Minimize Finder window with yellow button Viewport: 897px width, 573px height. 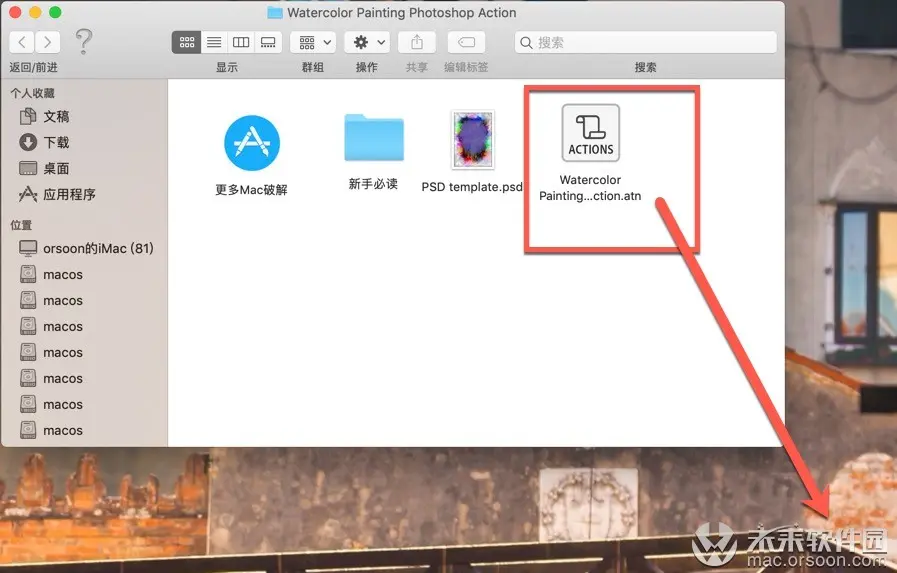point(35,12)
